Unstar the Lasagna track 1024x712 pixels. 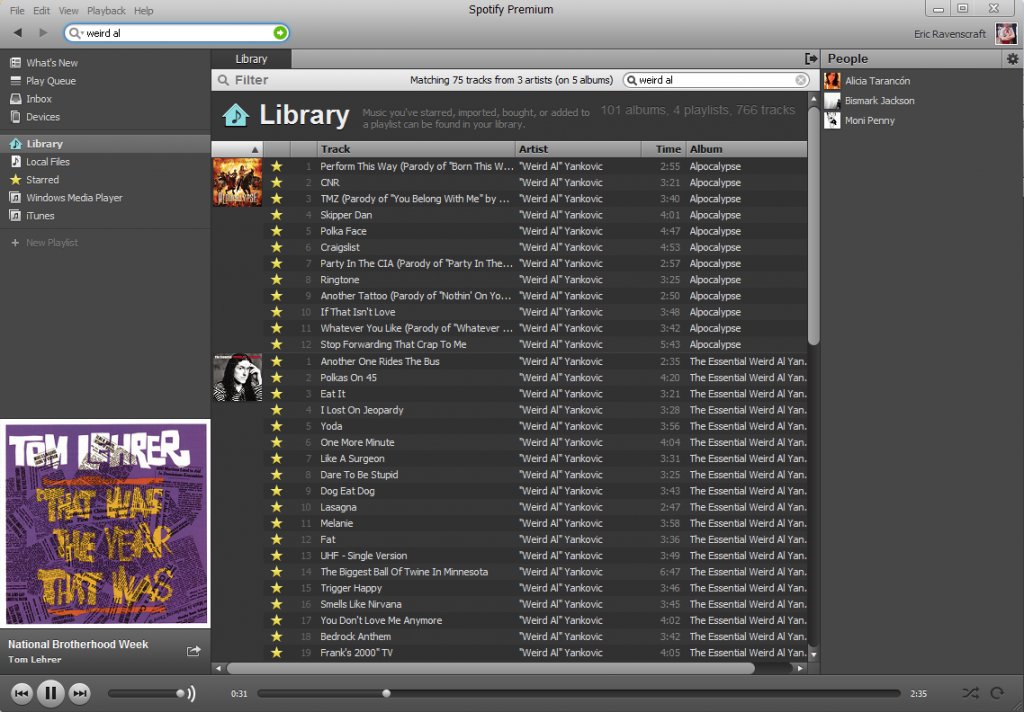[x=277, y=507]
